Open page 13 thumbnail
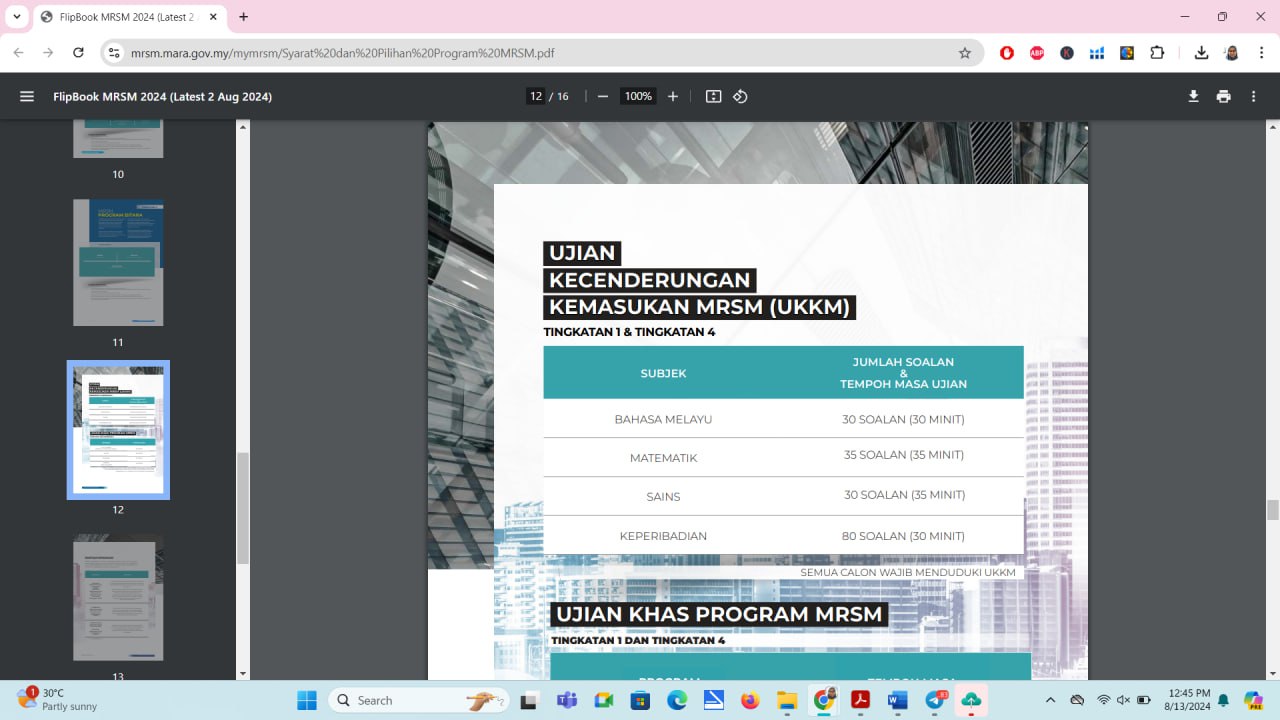1280x720 pixels. point(118,600)
